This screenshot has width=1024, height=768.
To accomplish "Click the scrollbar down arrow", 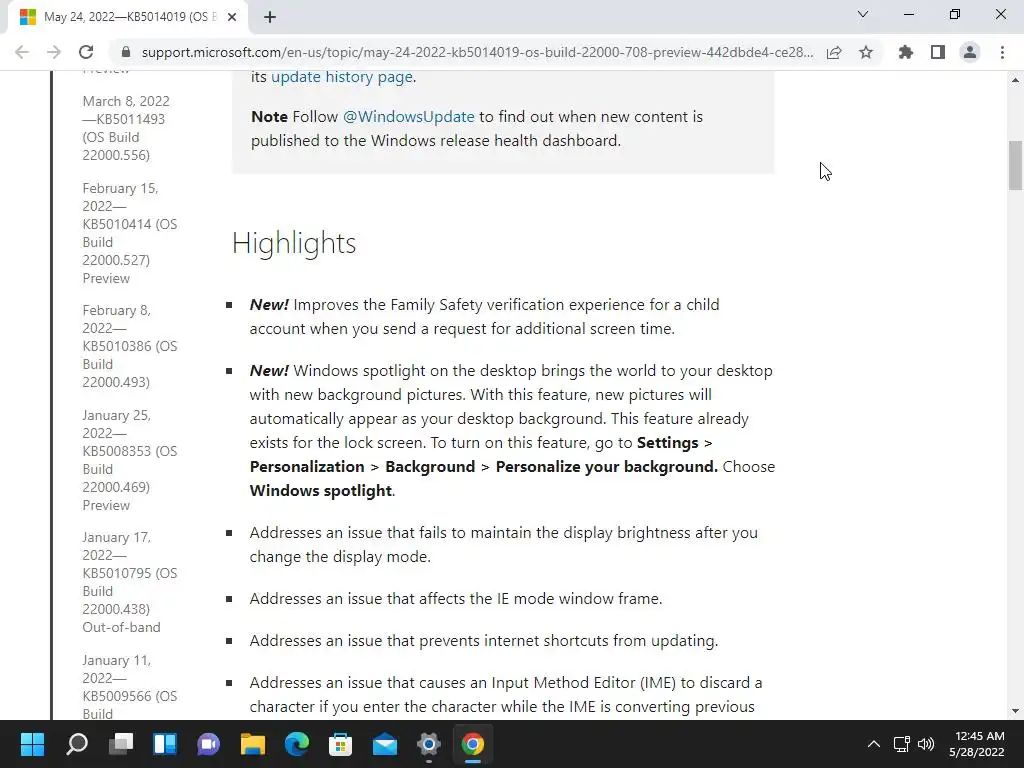I will 1015,711.
